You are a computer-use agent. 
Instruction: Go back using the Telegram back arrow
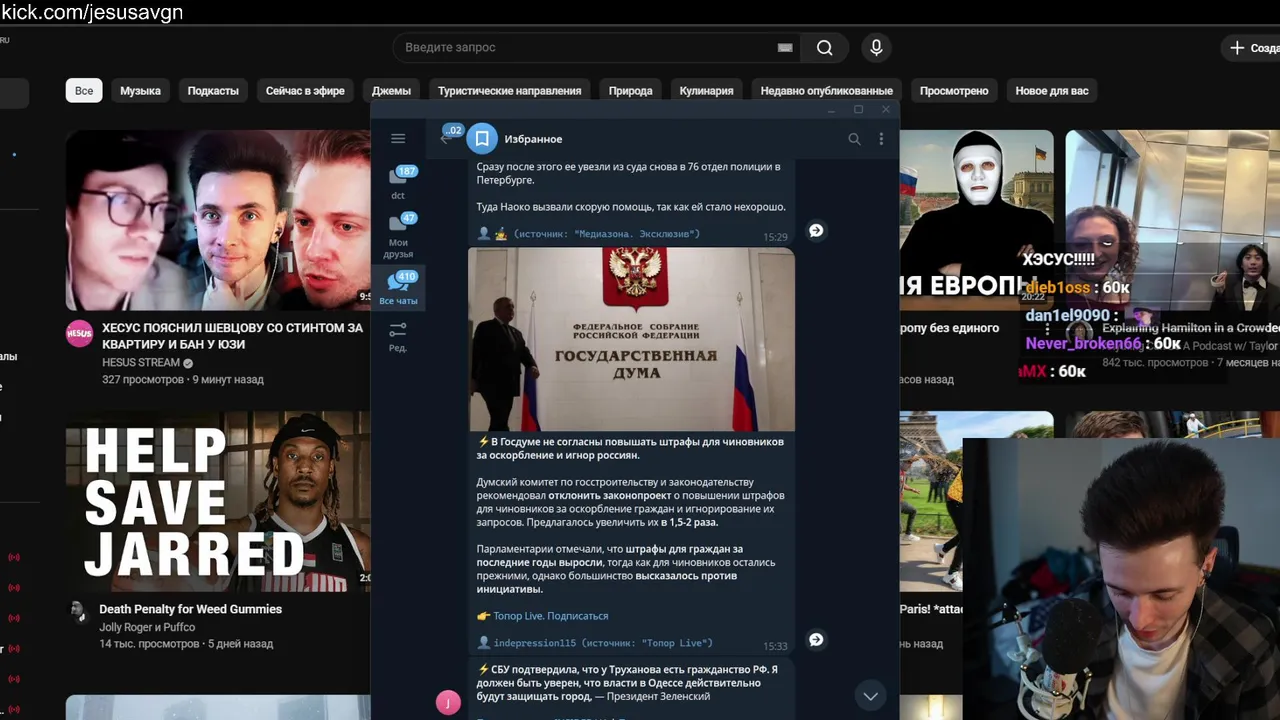point(445,139)
